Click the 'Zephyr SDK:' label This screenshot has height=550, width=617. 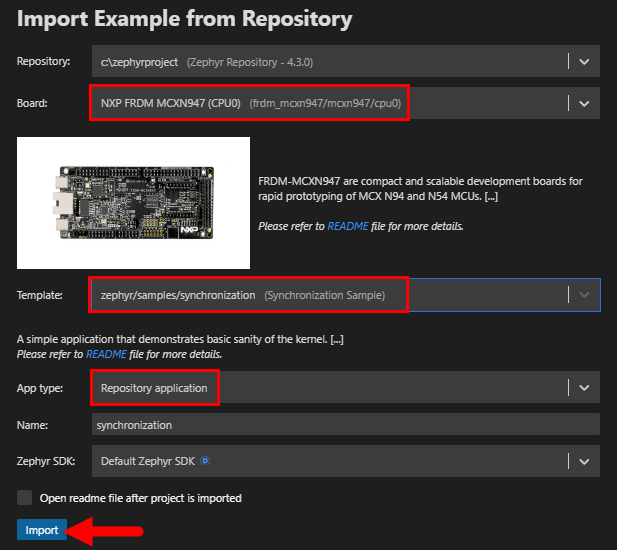(46, 461)
